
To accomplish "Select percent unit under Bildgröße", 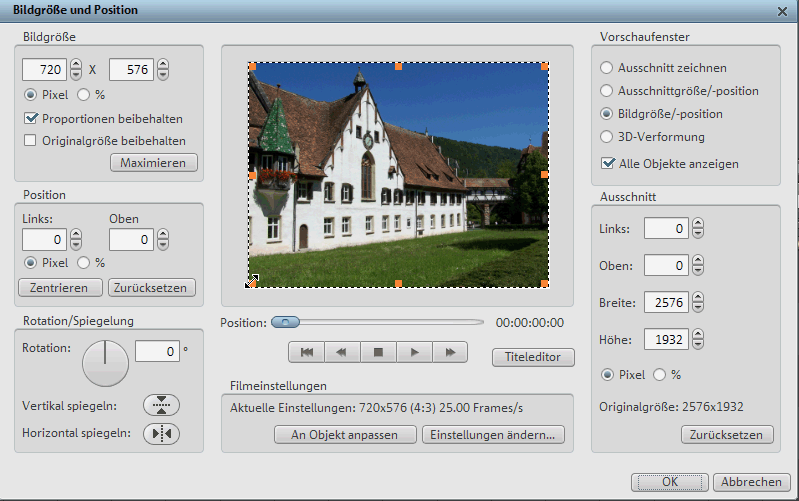I will 84,95.
